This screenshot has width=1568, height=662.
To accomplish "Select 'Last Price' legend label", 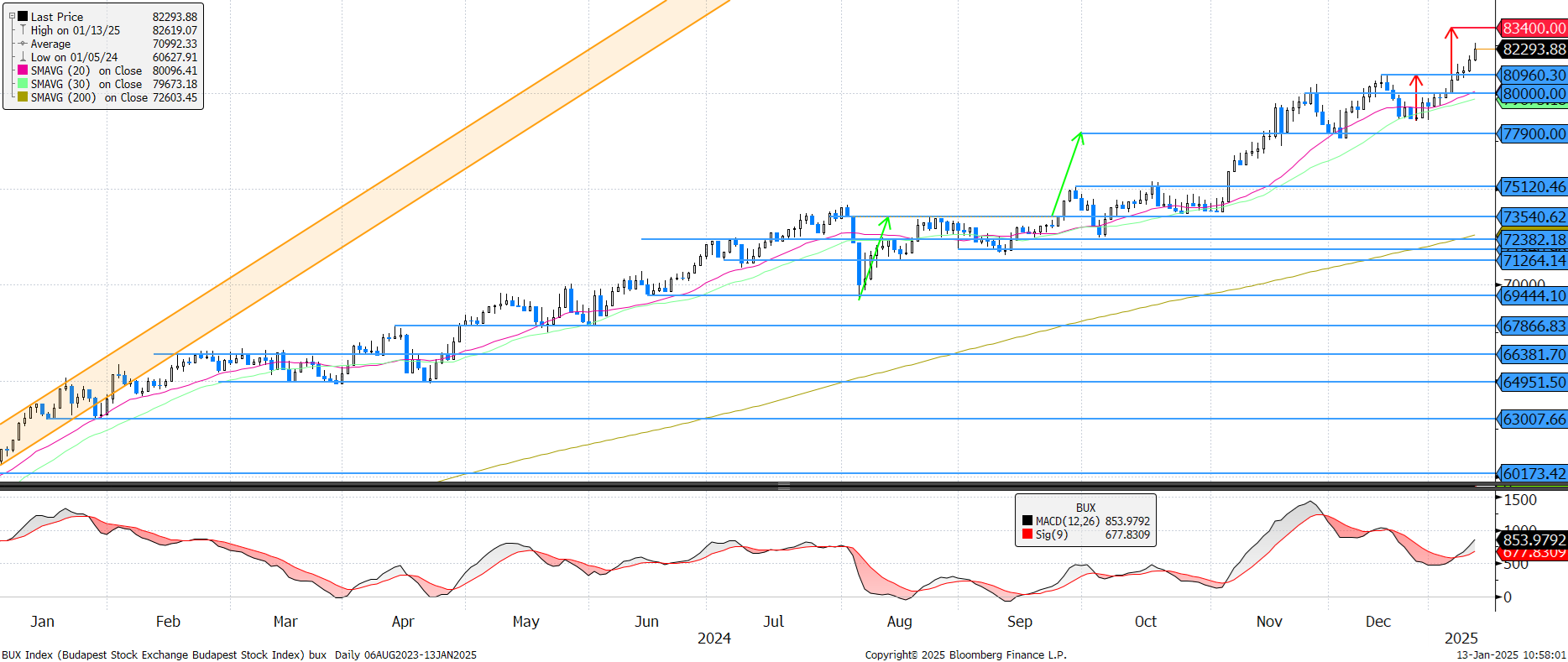I will [x=57, y=17].
